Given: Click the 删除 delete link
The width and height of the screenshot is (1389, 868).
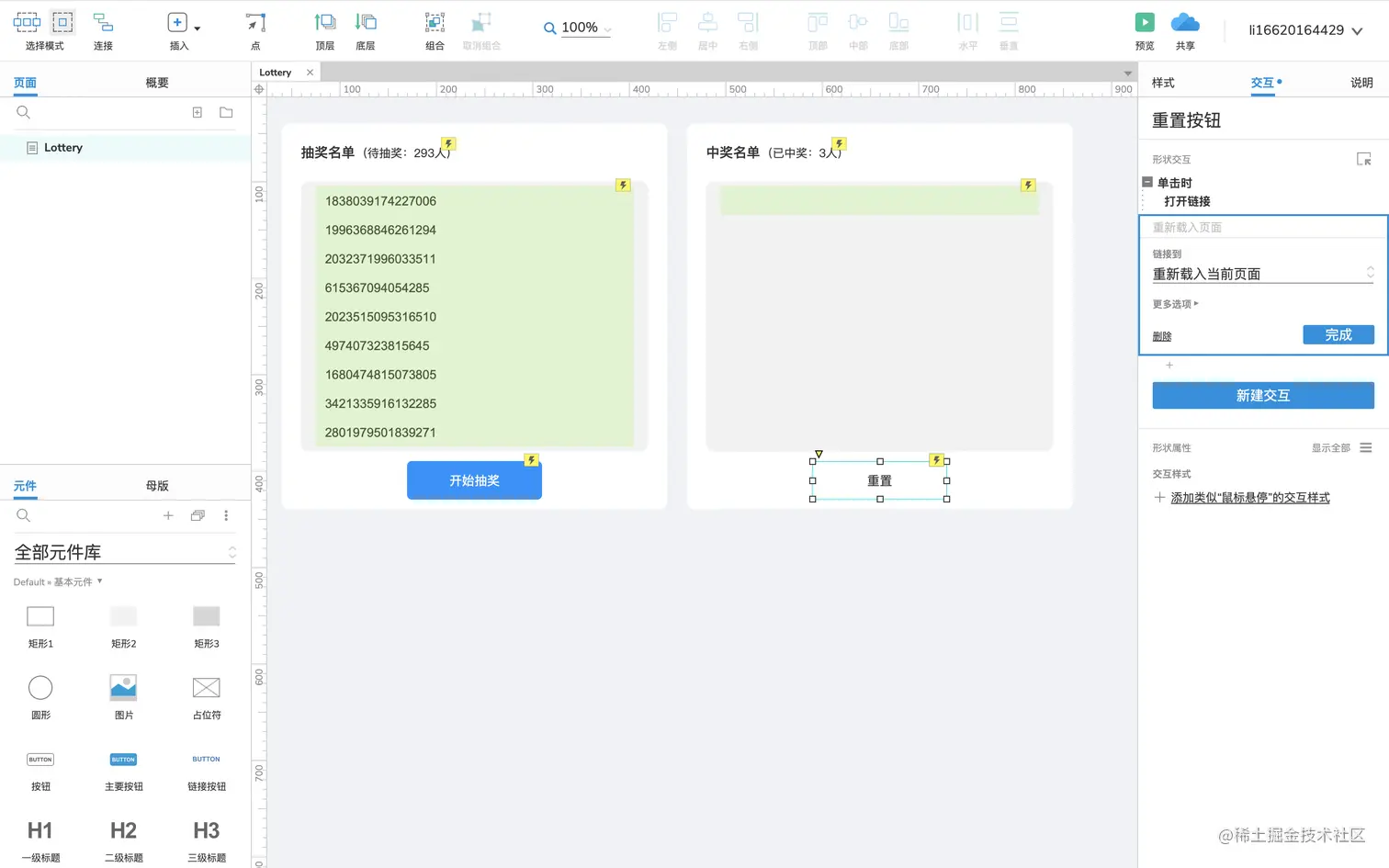Looking at the screenshot, I should tap(1162, 336).
